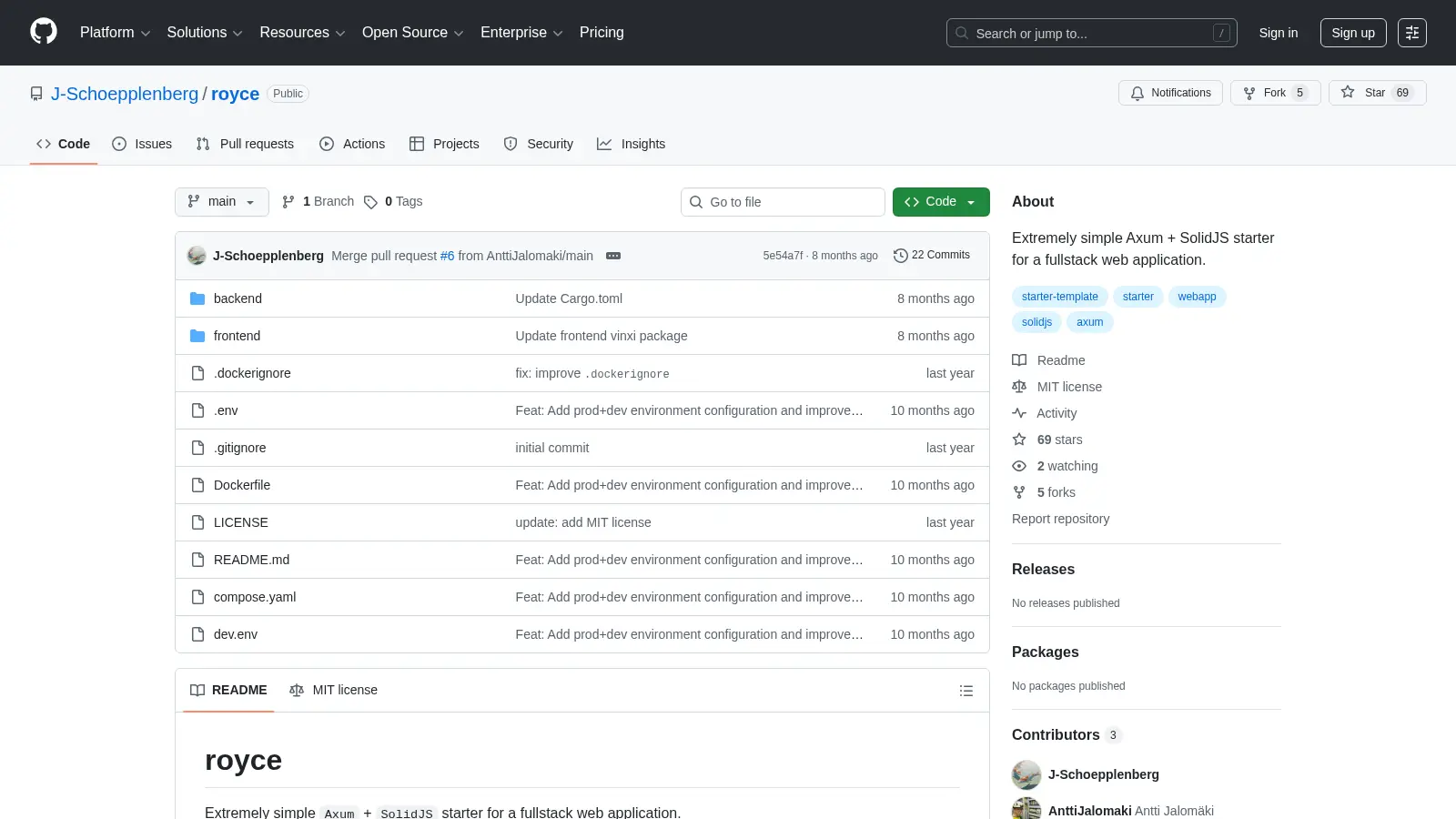This screenshot has height=819, width=1456.
Task: Expand the Platform menu
Action: [x=115, y=33]
